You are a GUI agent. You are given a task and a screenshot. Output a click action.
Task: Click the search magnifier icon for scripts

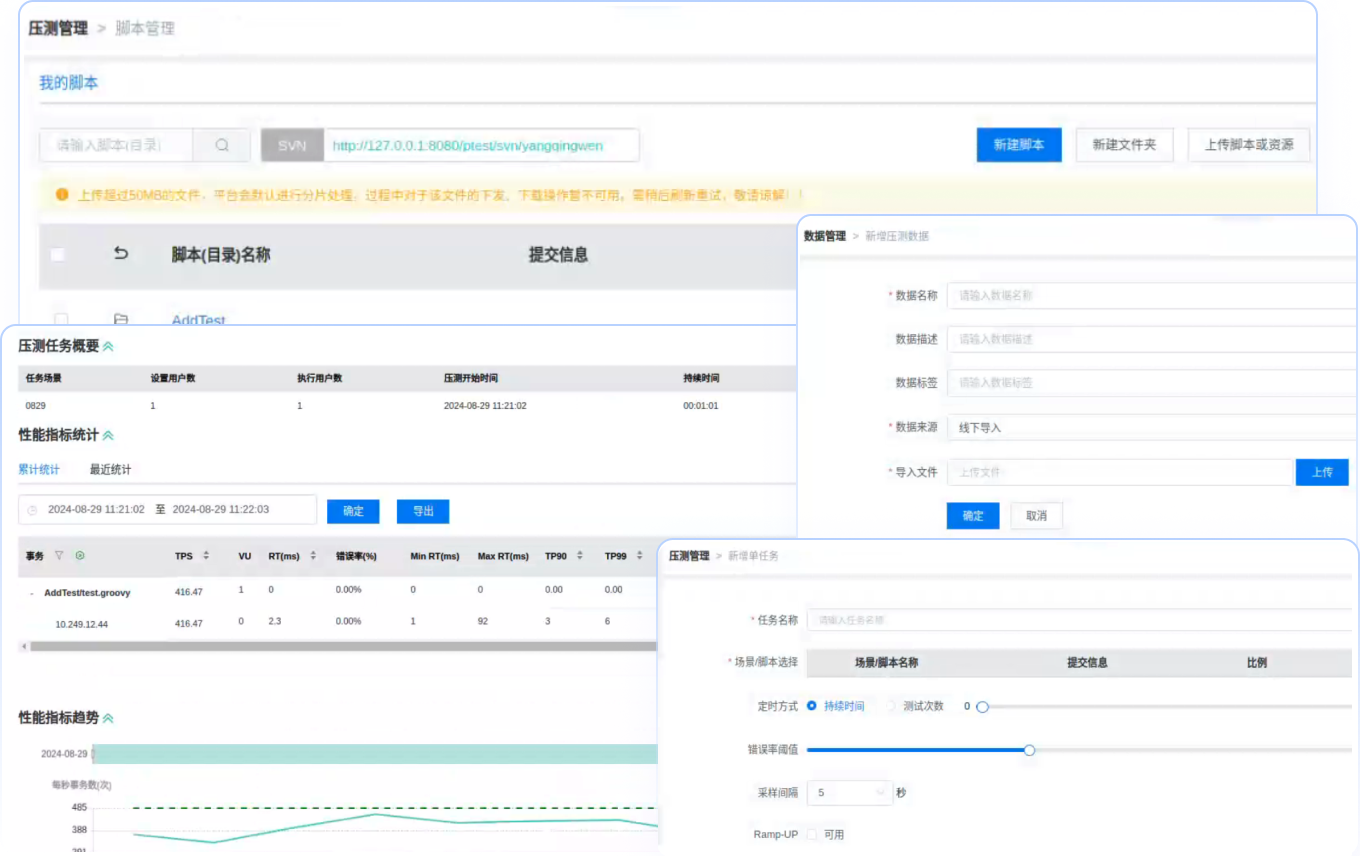[x=222, y=145]
